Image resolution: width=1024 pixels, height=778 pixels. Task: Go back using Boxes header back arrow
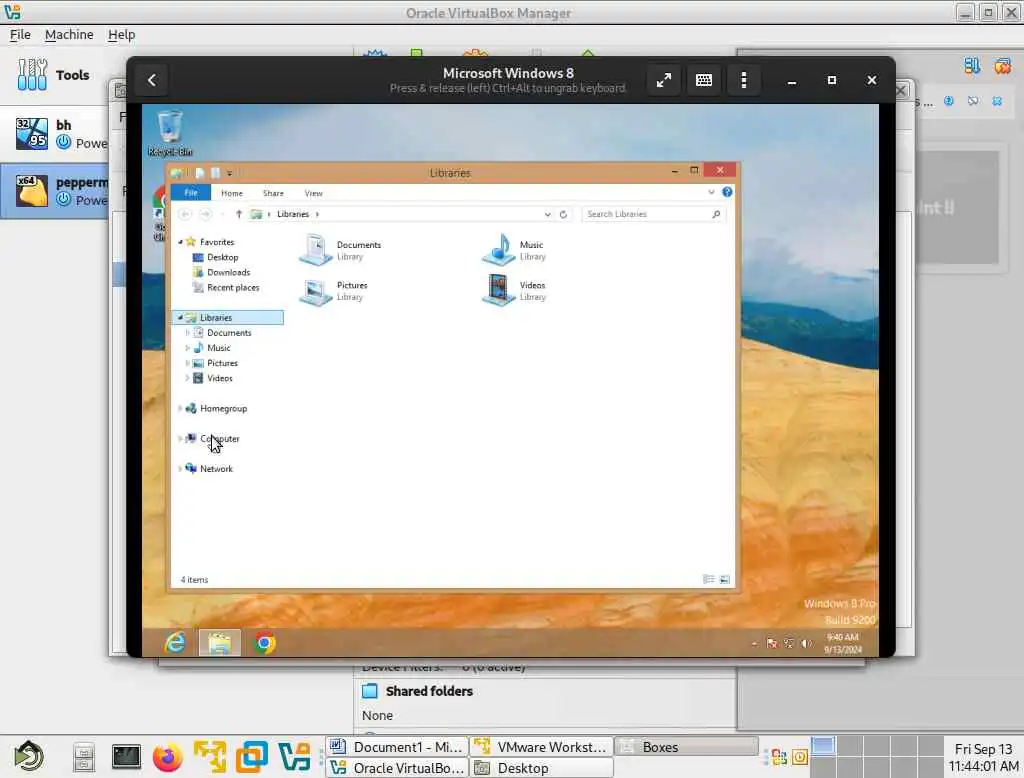click(x=152, y=80)
